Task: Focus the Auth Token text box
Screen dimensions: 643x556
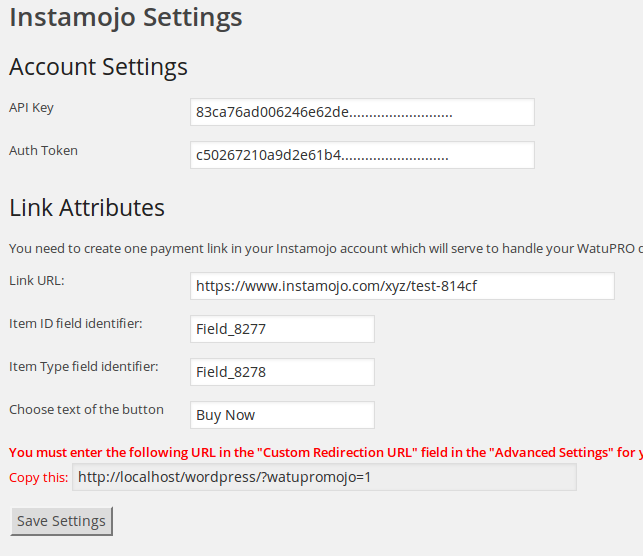Action: point(362,155)
